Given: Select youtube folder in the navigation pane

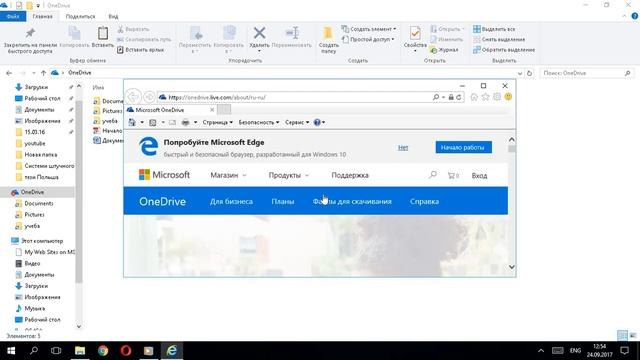Looking at the screenshot, I should tap(35, 143).
